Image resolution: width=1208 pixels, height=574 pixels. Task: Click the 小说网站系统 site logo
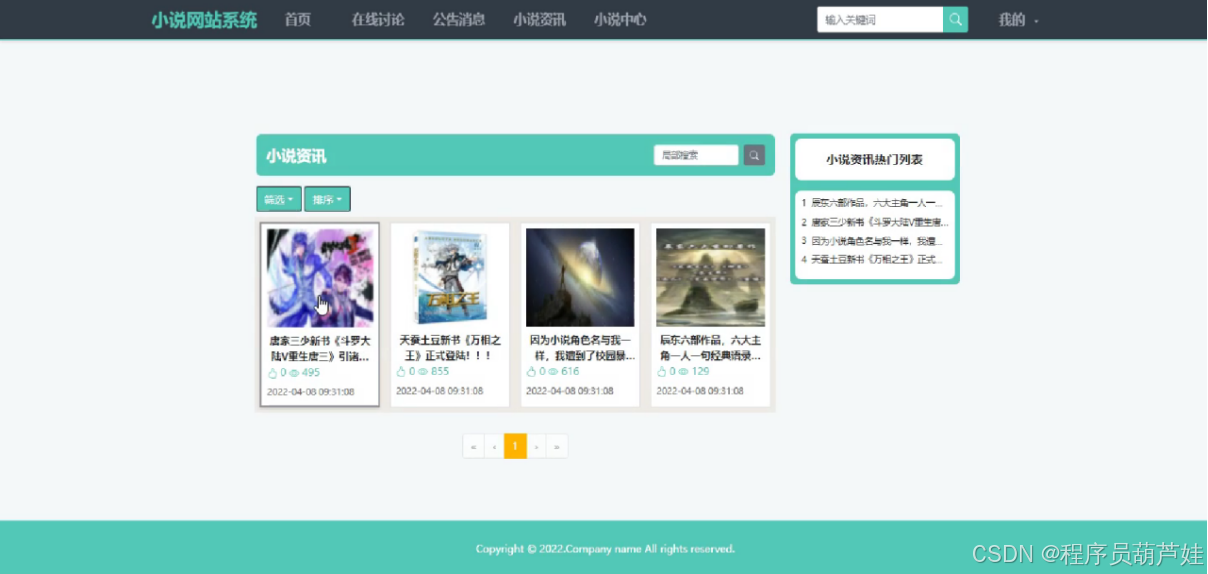pos(204,20)
